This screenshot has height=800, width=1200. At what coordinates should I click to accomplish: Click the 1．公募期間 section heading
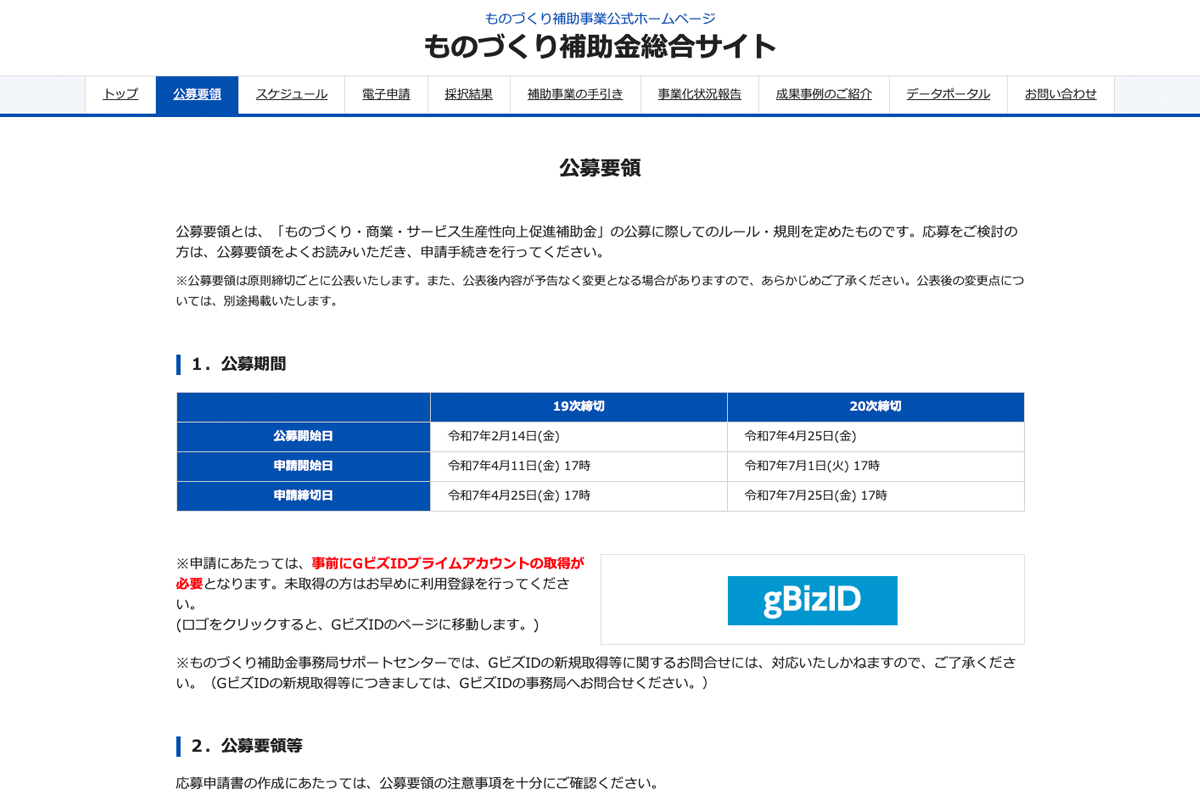238,364
